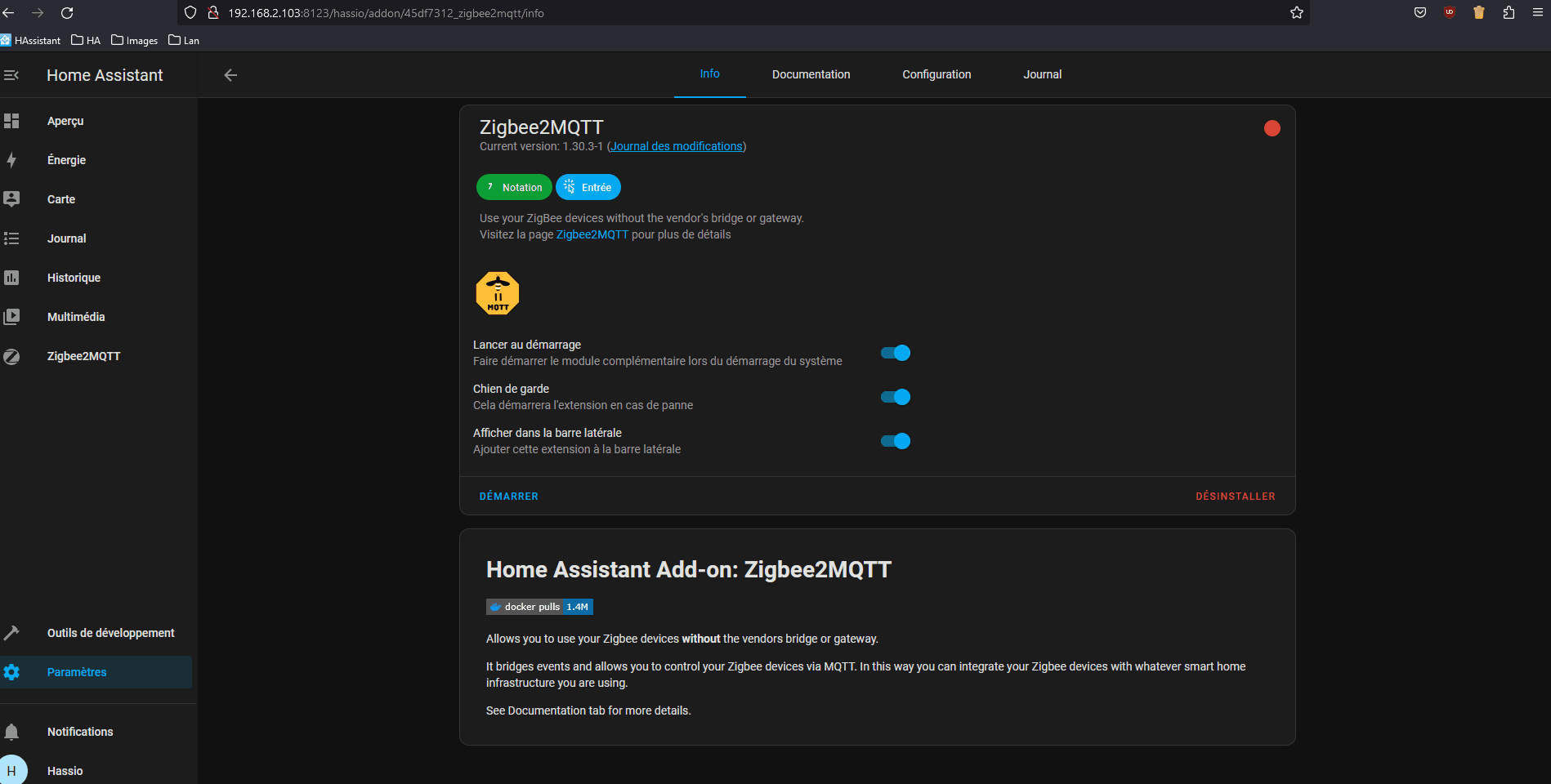The width and height of the screenshot is (1551, 784).
Task: Click the Multimédia play icon
Action: [x=11, y=317]
